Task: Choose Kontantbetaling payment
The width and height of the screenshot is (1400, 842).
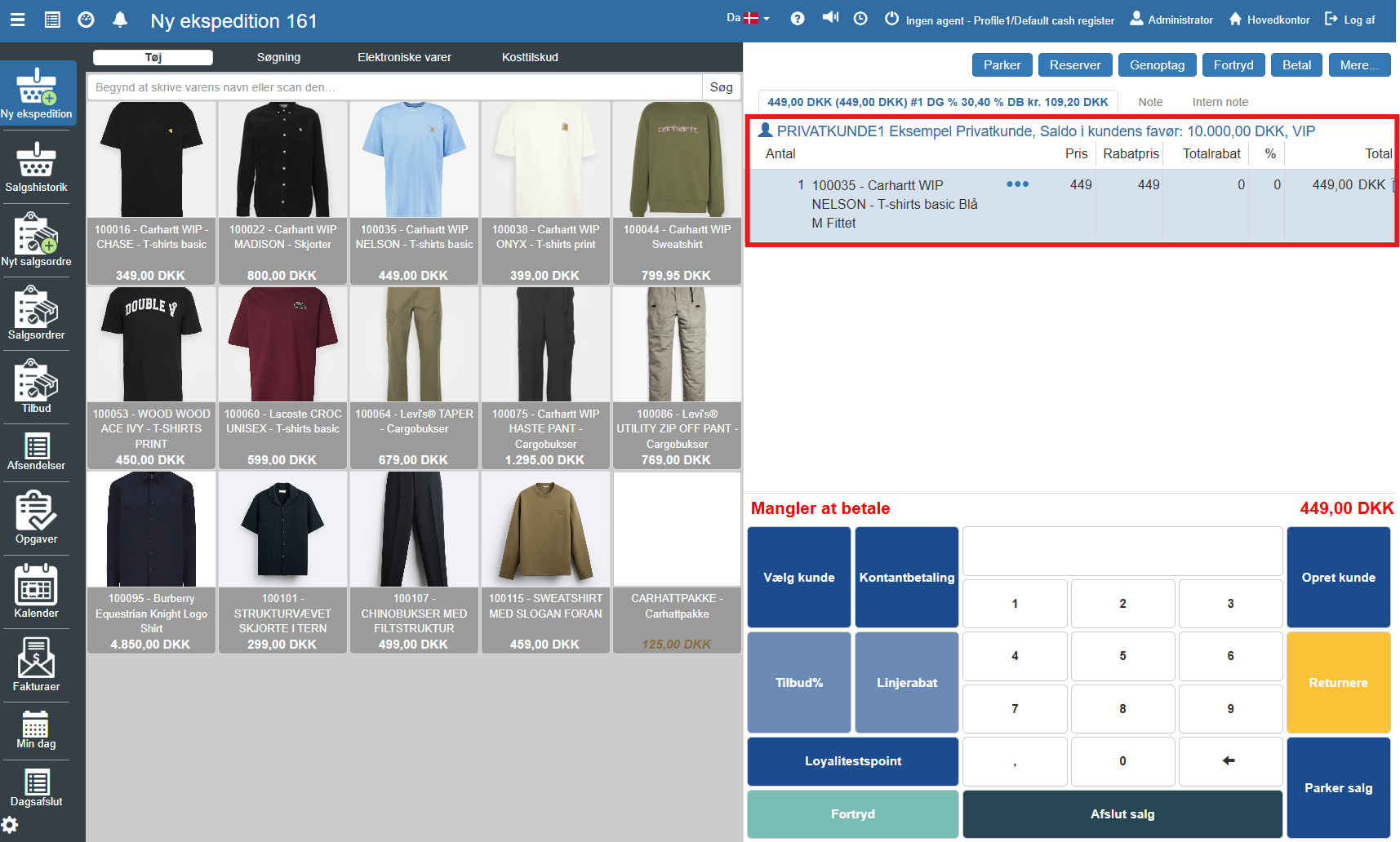Action: 907,578
